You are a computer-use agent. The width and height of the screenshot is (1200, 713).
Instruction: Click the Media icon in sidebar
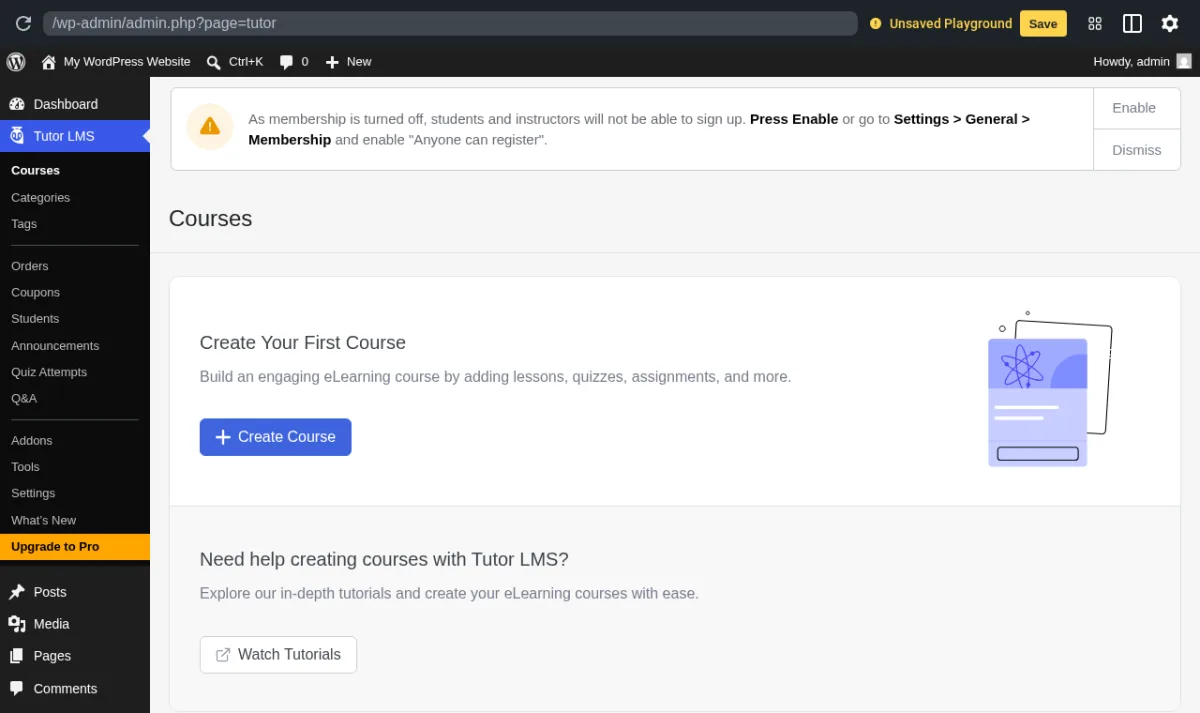coord(17,624)
